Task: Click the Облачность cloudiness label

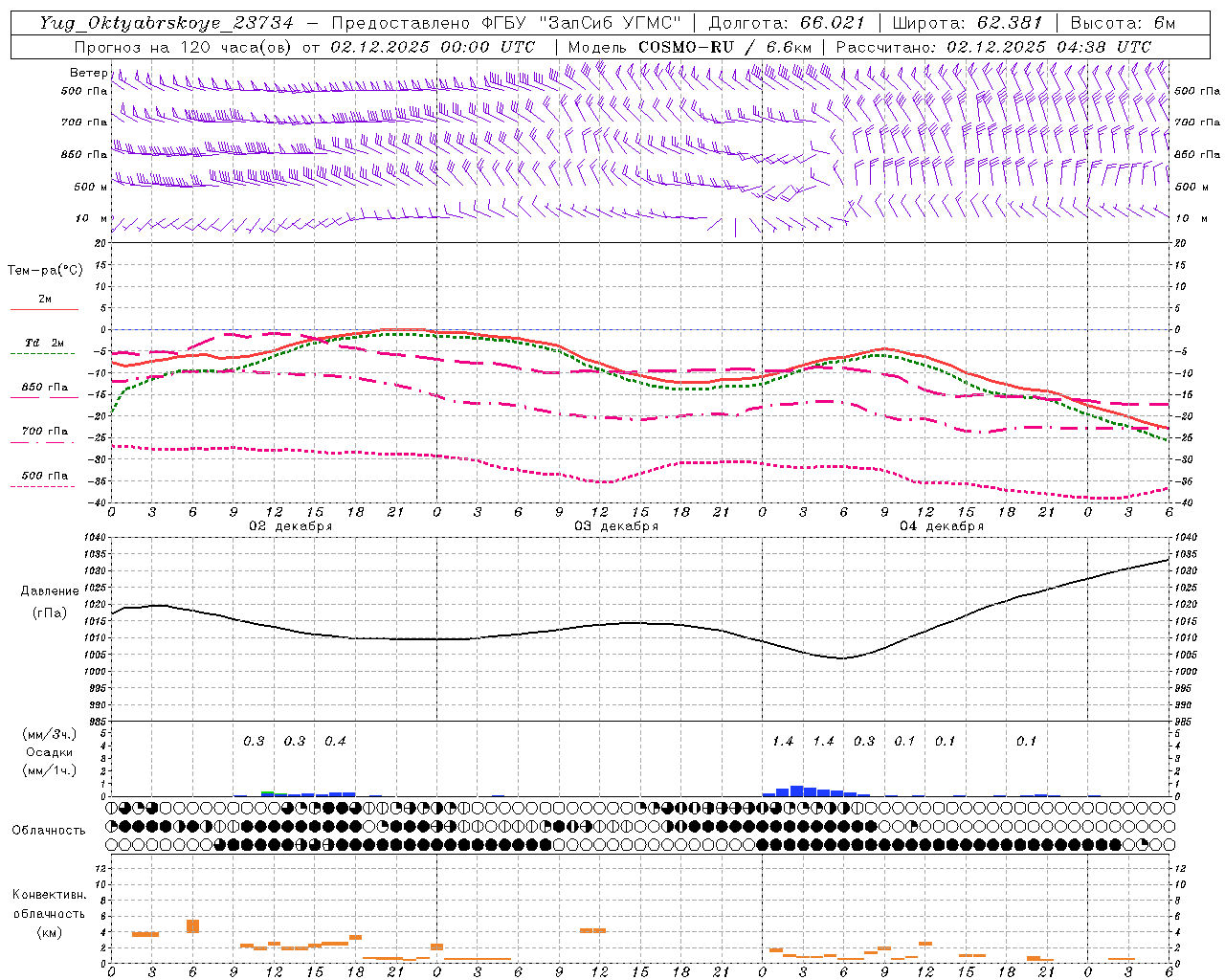Action: click(49, 831)
